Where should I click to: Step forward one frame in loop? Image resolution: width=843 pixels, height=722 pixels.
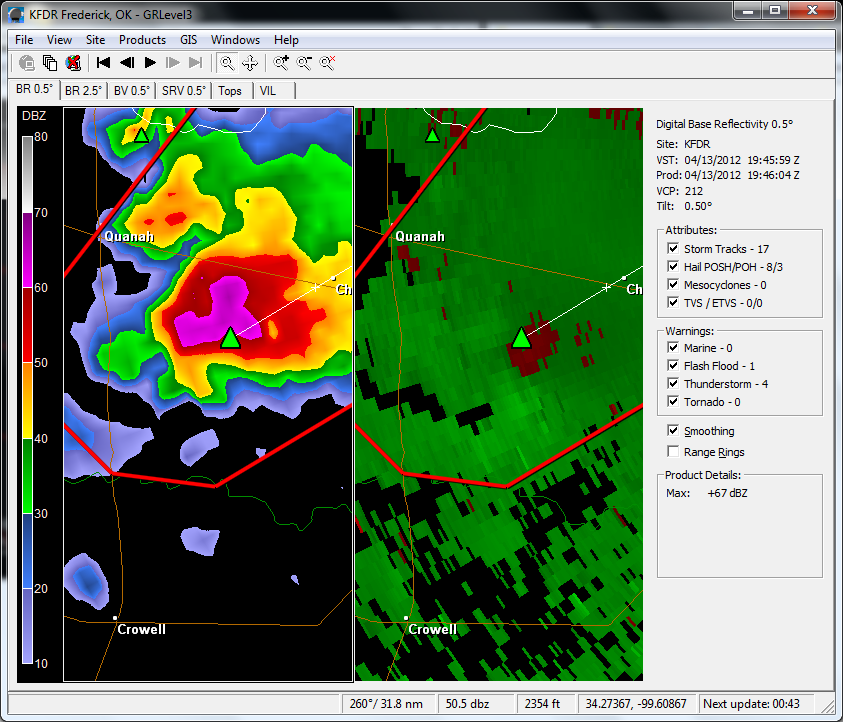click(173, 63)
